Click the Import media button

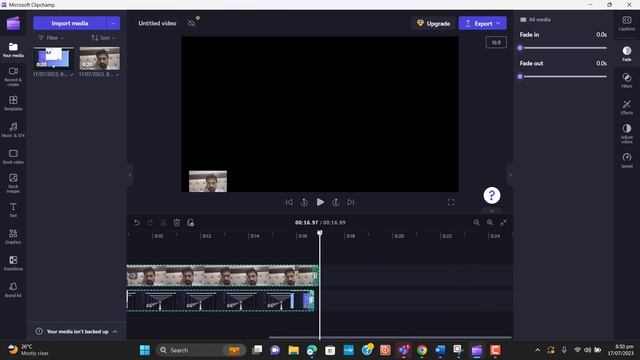pos(70,23)
